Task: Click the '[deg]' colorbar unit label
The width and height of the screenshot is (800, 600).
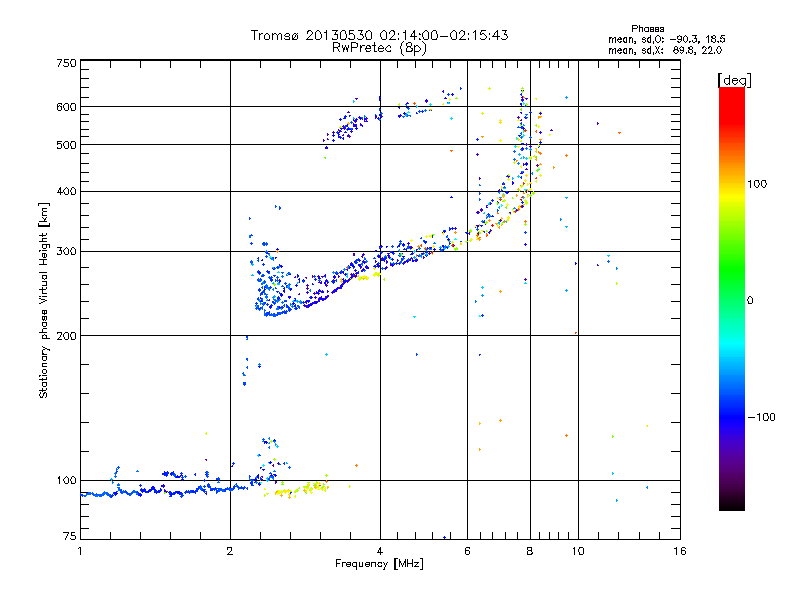Action: tap(734, 80)
